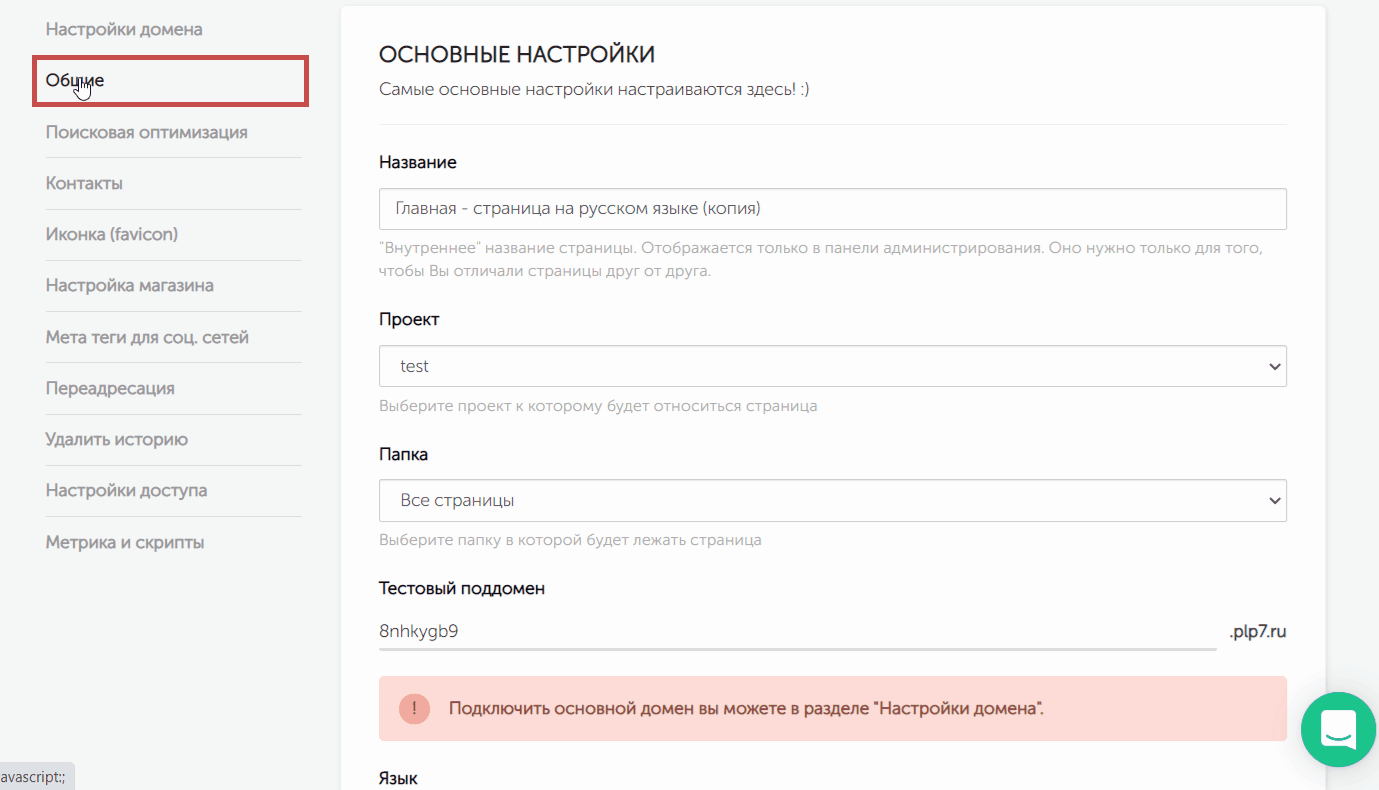
Task: Open the Папка dropdown with Все страницы
Action: 832,500
